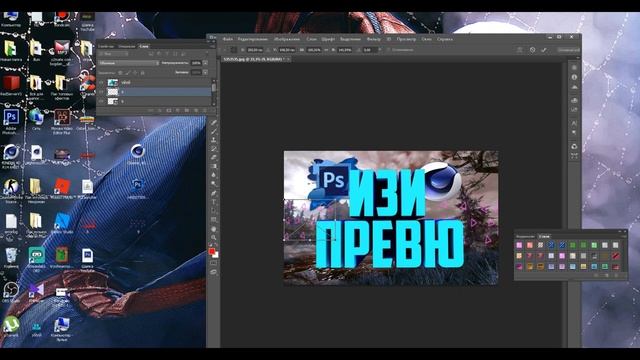Add layer style fx in Layers panel

(160, 110)
